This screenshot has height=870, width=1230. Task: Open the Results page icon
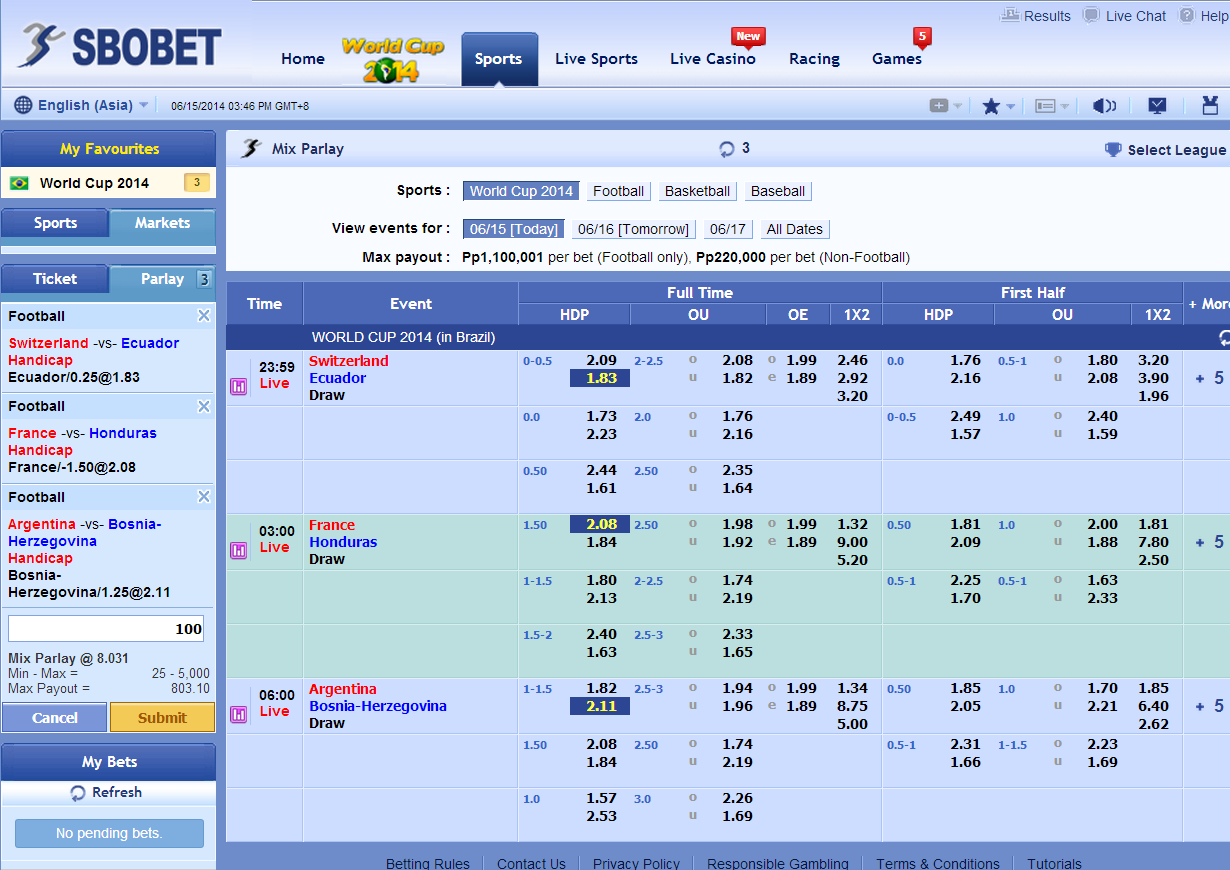(1009, 15)
